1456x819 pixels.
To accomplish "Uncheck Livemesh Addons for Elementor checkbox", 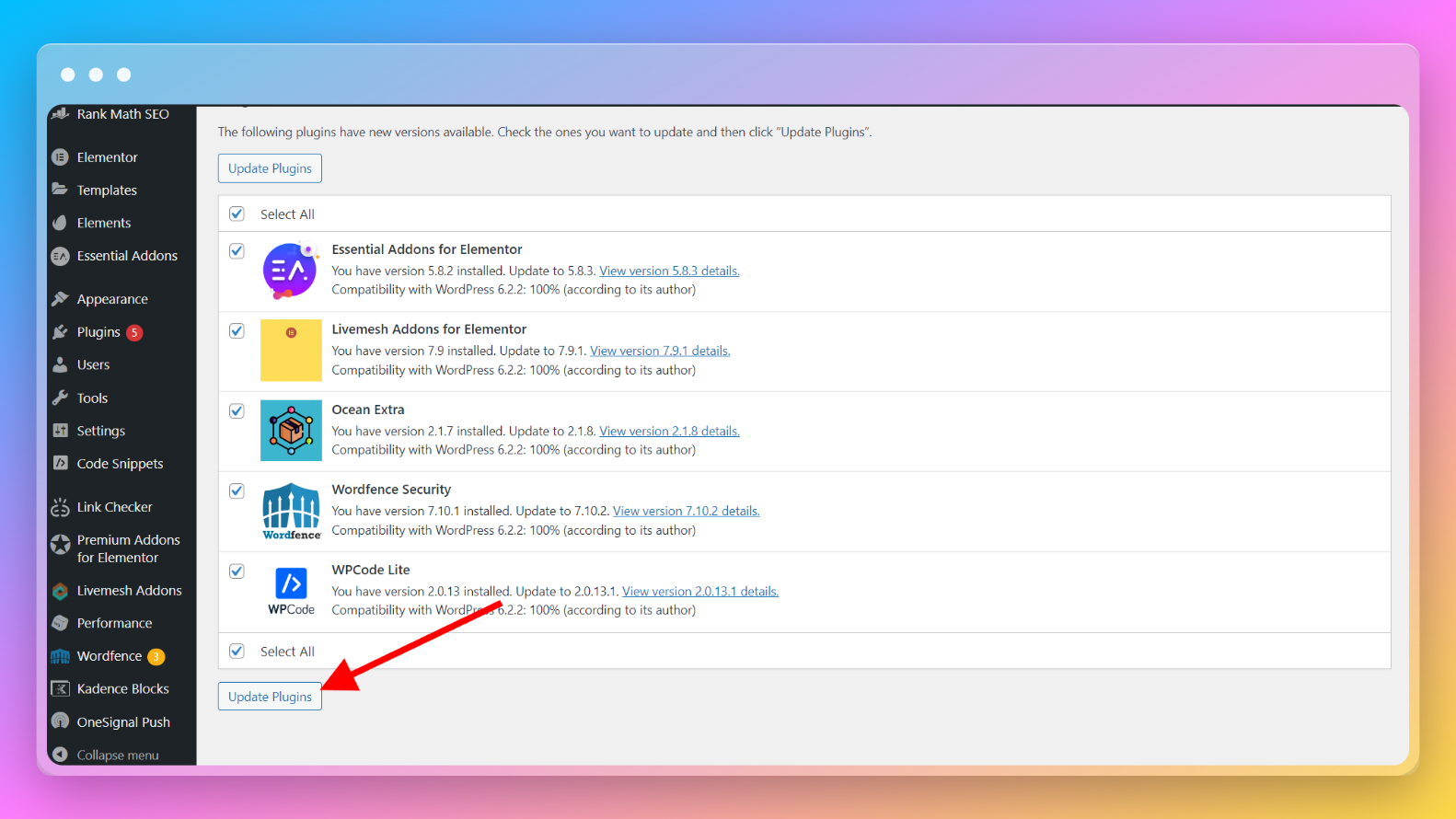I will 237,330.
